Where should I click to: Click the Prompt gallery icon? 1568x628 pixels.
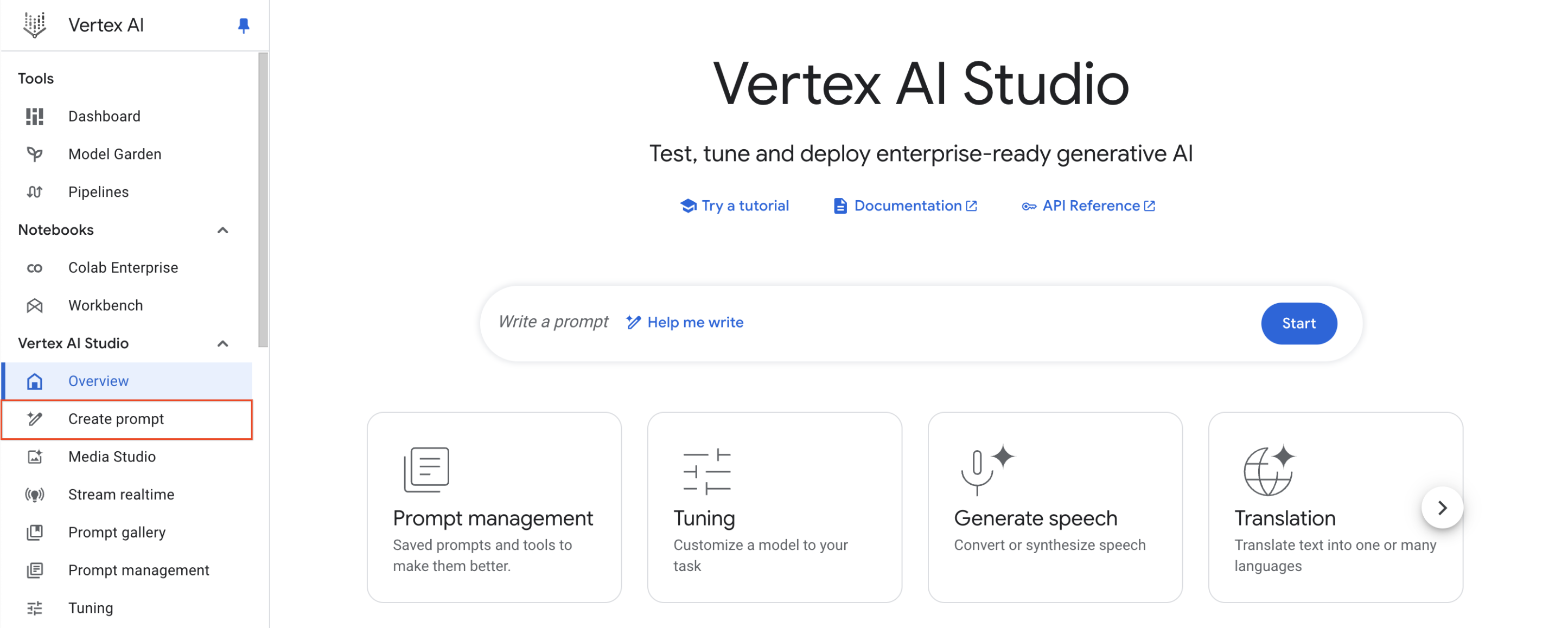(35, 533)
